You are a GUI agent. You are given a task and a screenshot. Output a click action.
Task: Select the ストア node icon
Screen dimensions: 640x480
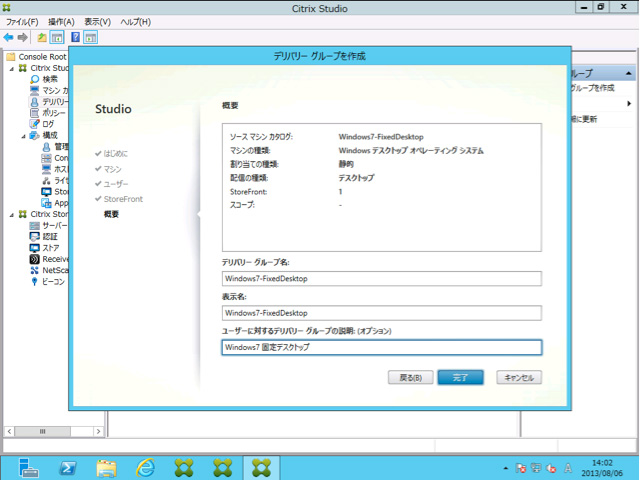click(x=35, y=248)
